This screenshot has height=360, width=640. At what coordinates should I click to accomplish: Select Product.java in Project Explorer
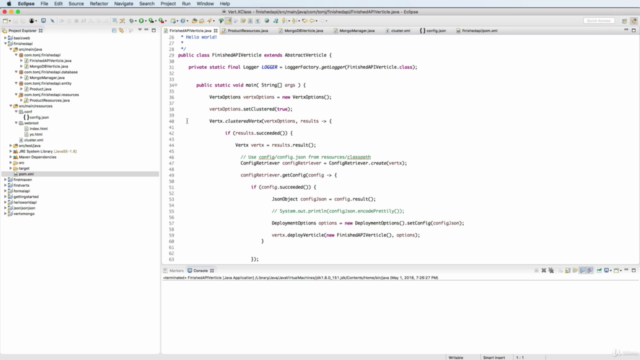40,89
